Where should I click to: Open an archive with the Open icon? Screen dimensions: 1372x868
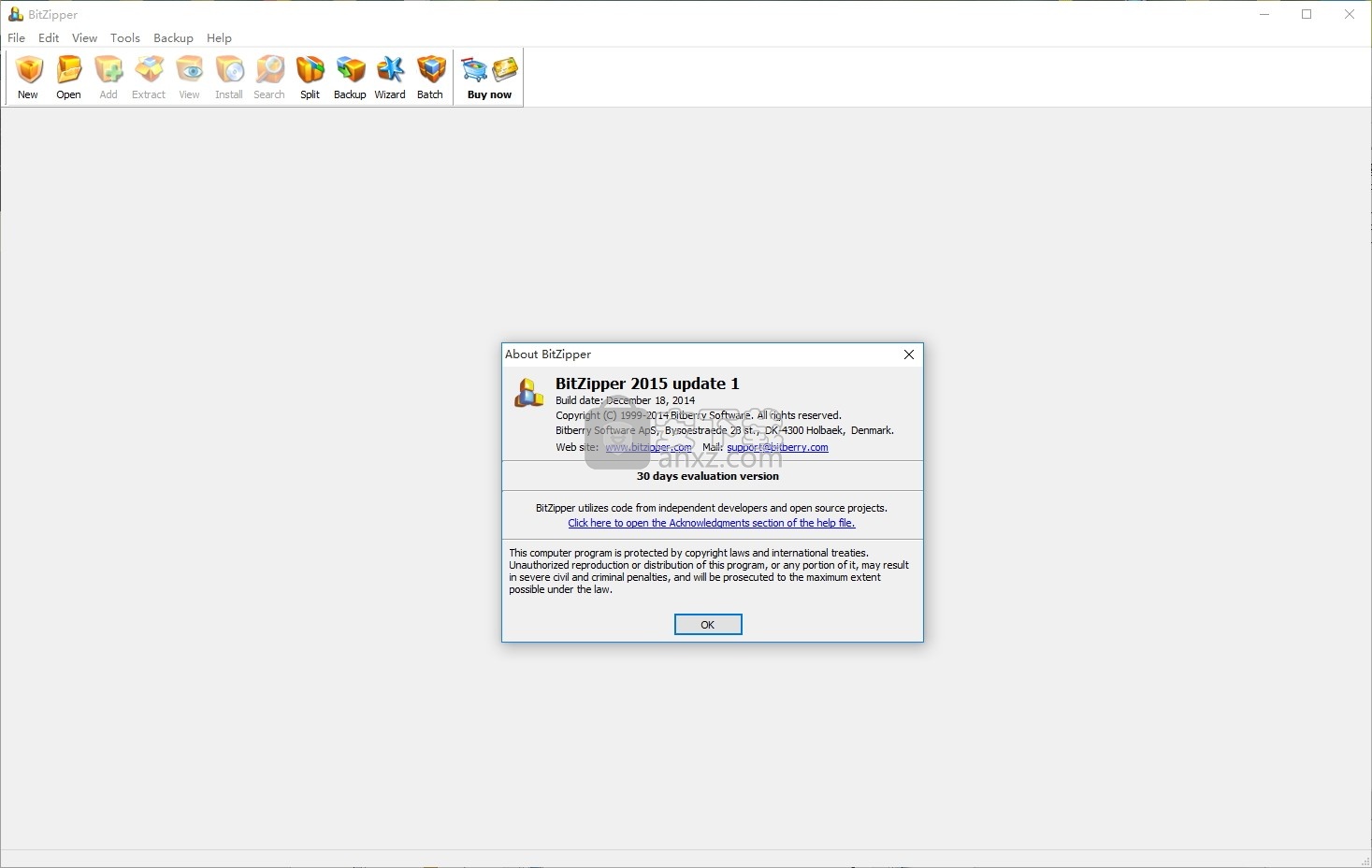click(x=68, y=77)
